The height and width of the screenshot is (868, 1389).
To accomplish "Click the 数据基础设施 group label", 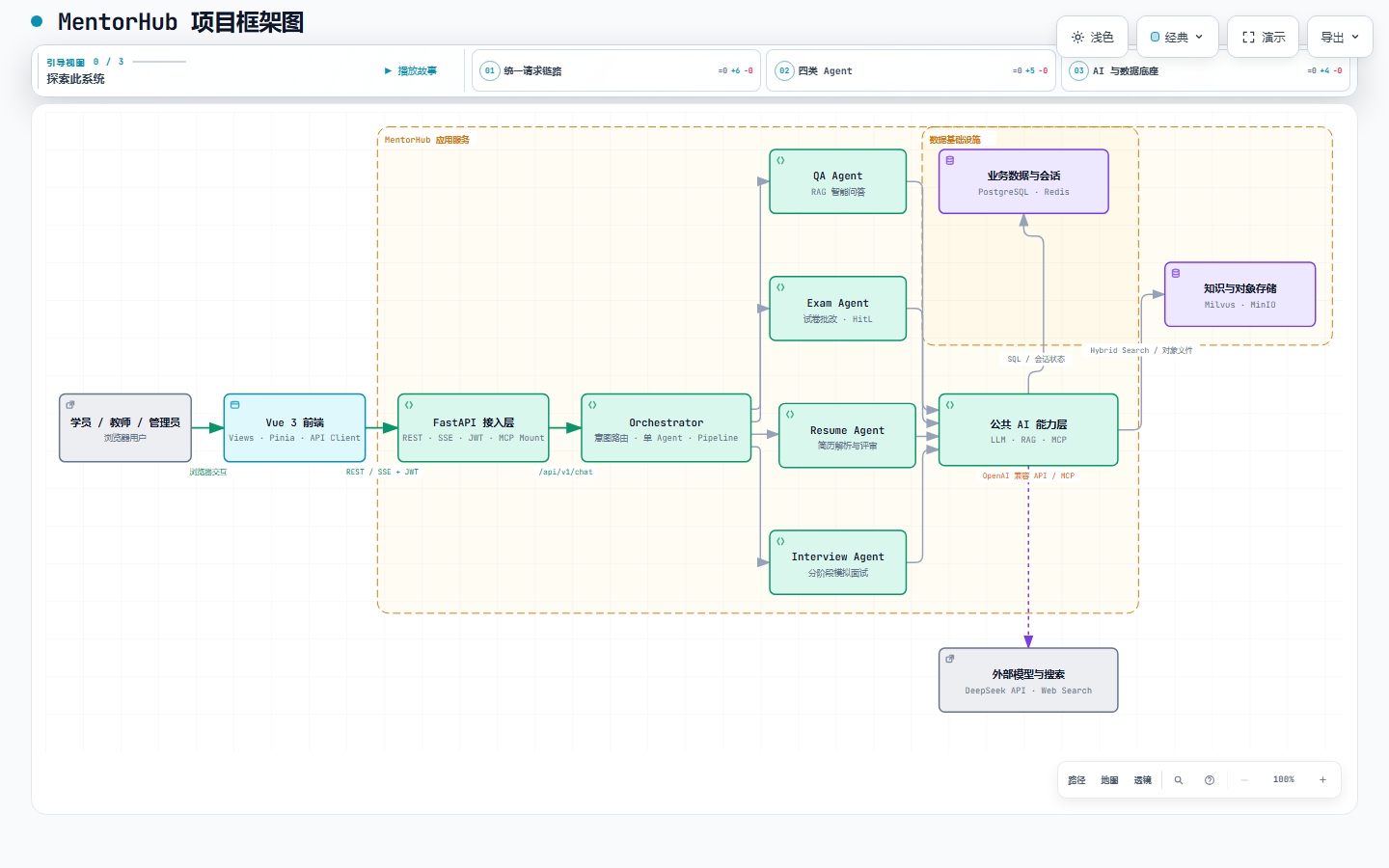I will pos(955,140).
